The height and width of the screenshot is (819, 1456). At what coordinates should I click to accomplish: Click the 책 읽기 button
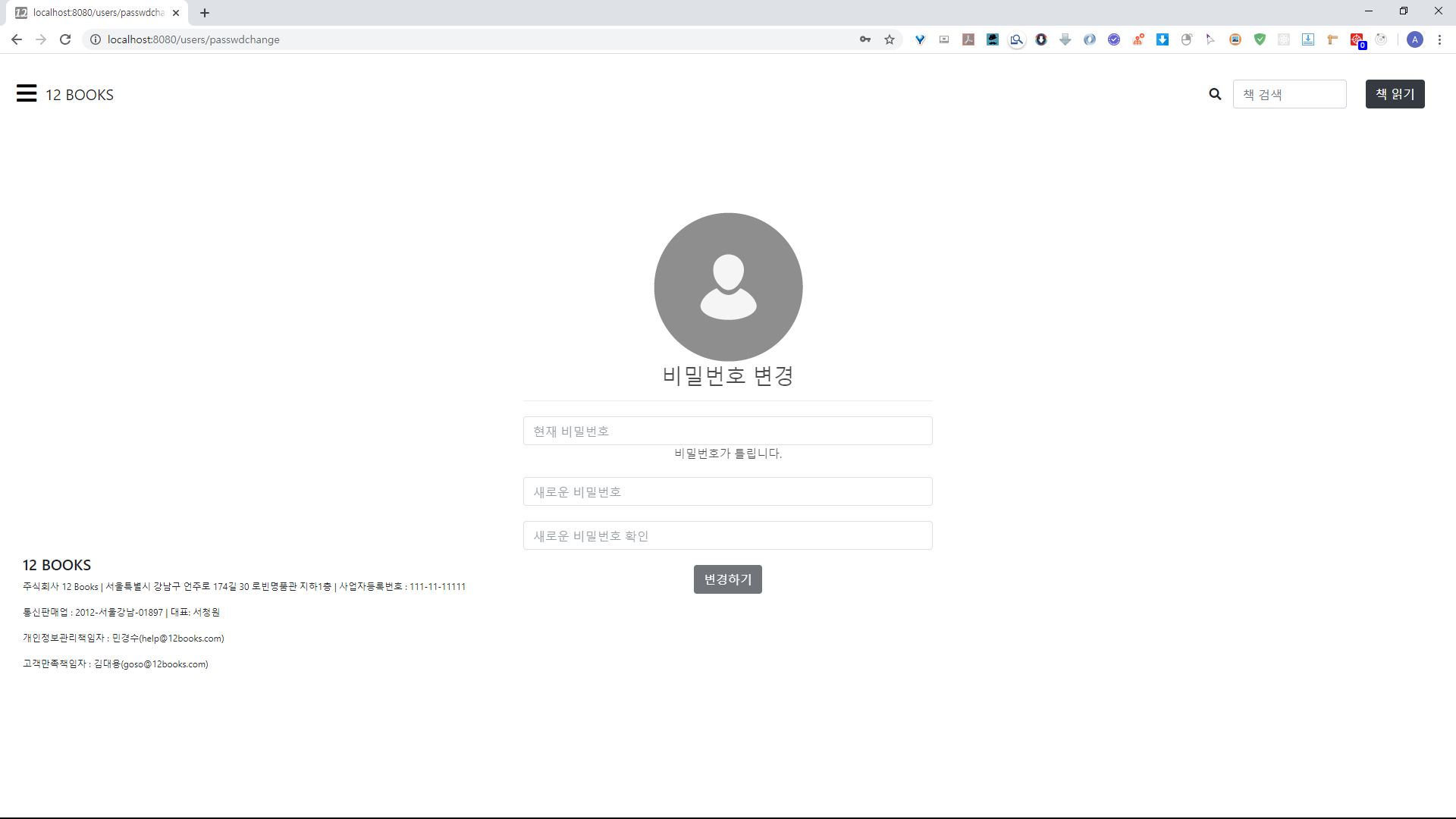point(1395,94)
